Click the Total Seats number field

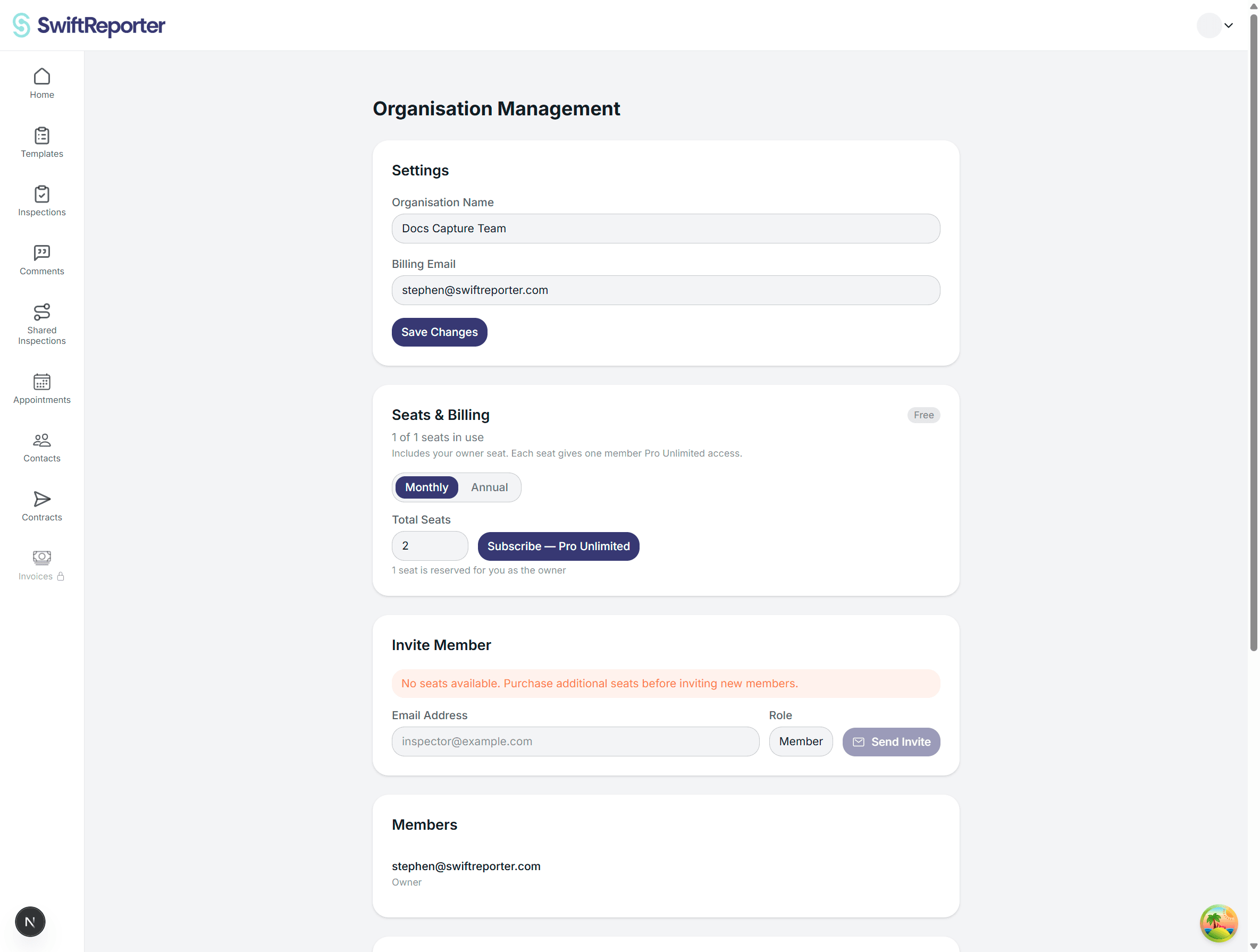point(430,545)
